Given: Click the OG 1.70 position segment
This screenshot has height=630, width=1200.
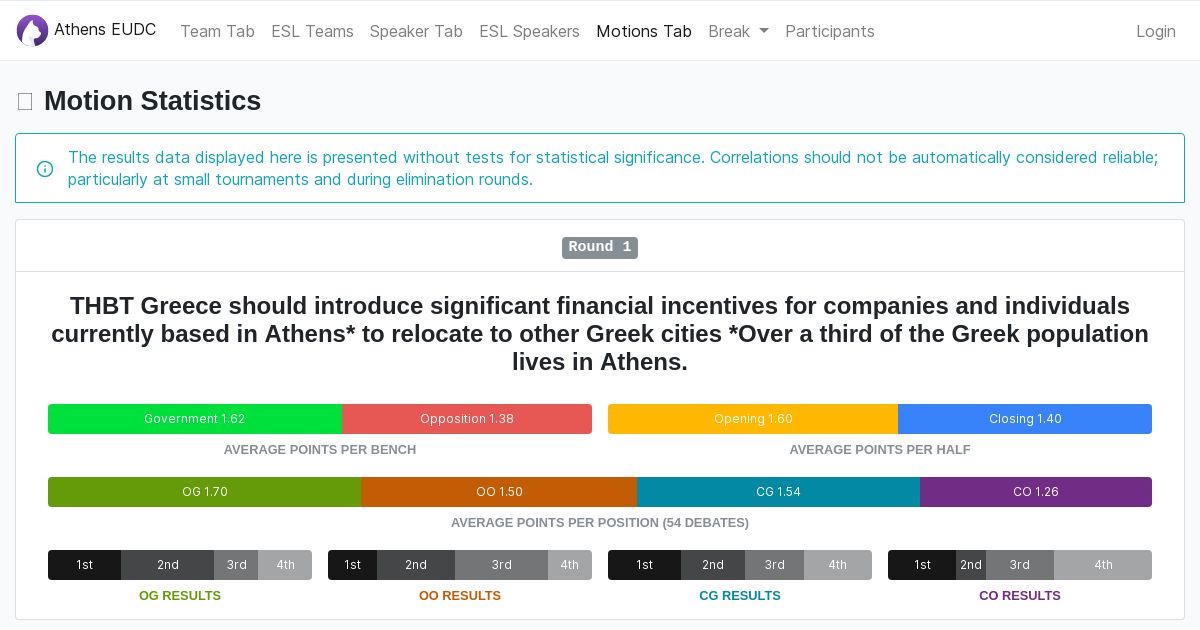Looking at the screenshot, I should [205, 492].
